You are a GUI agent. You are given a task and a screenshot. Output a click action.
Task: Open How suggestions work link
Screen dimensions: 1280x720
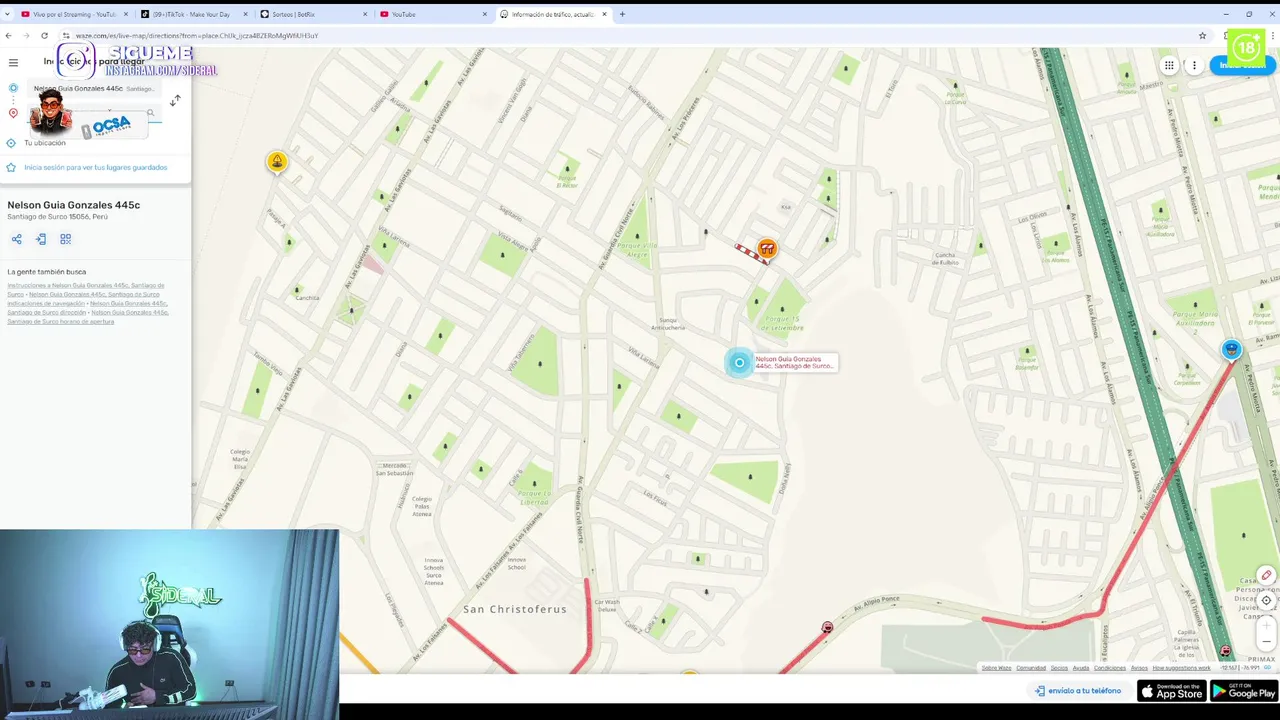tap(1181, 668)
